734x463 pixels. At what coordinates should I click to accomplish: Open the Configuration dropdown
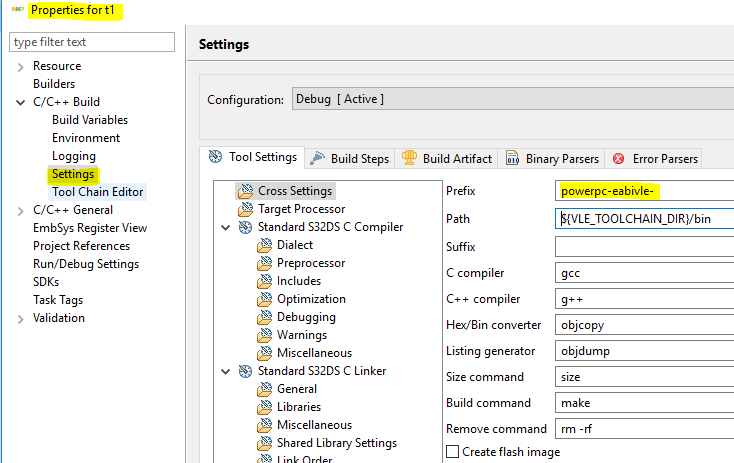510,99
